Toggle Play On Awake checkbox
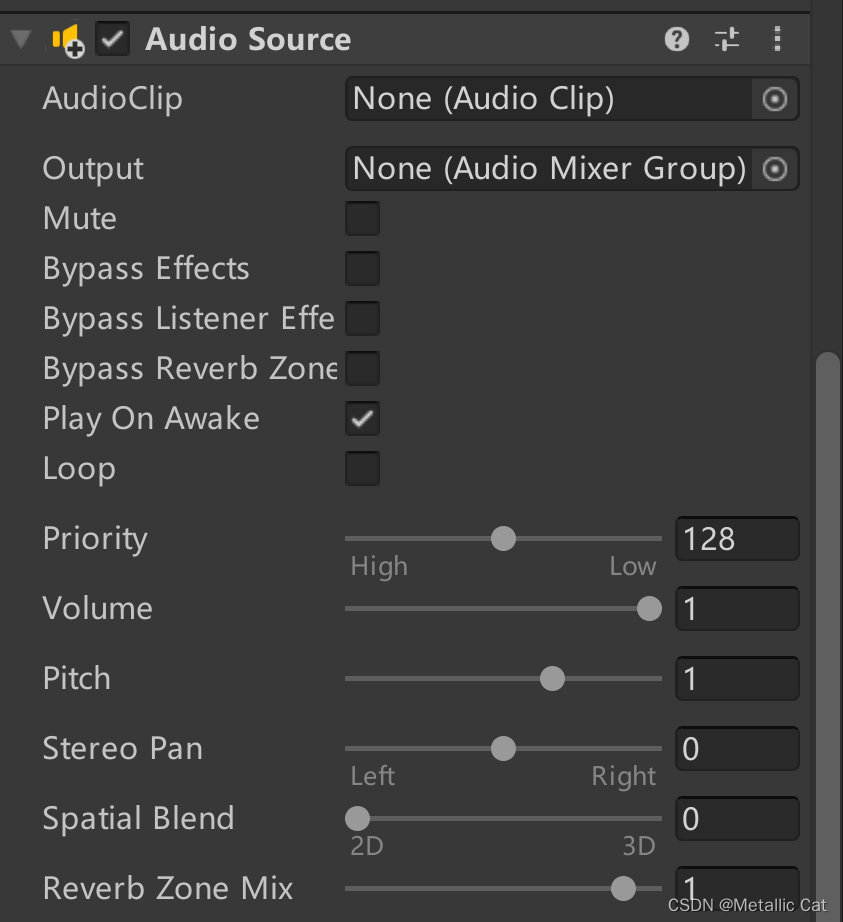Screen dimensions: 843x922 tap(362, 419)
